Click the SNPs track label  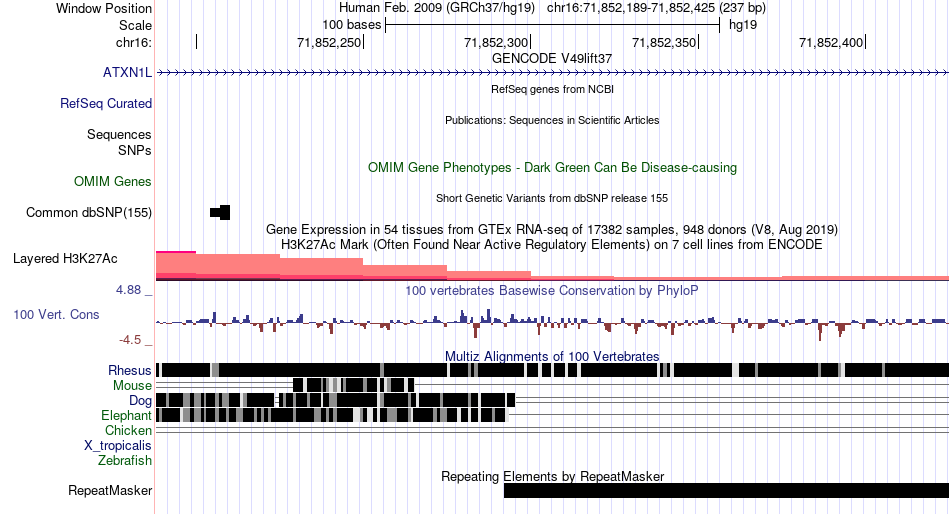tap(135, 150)
